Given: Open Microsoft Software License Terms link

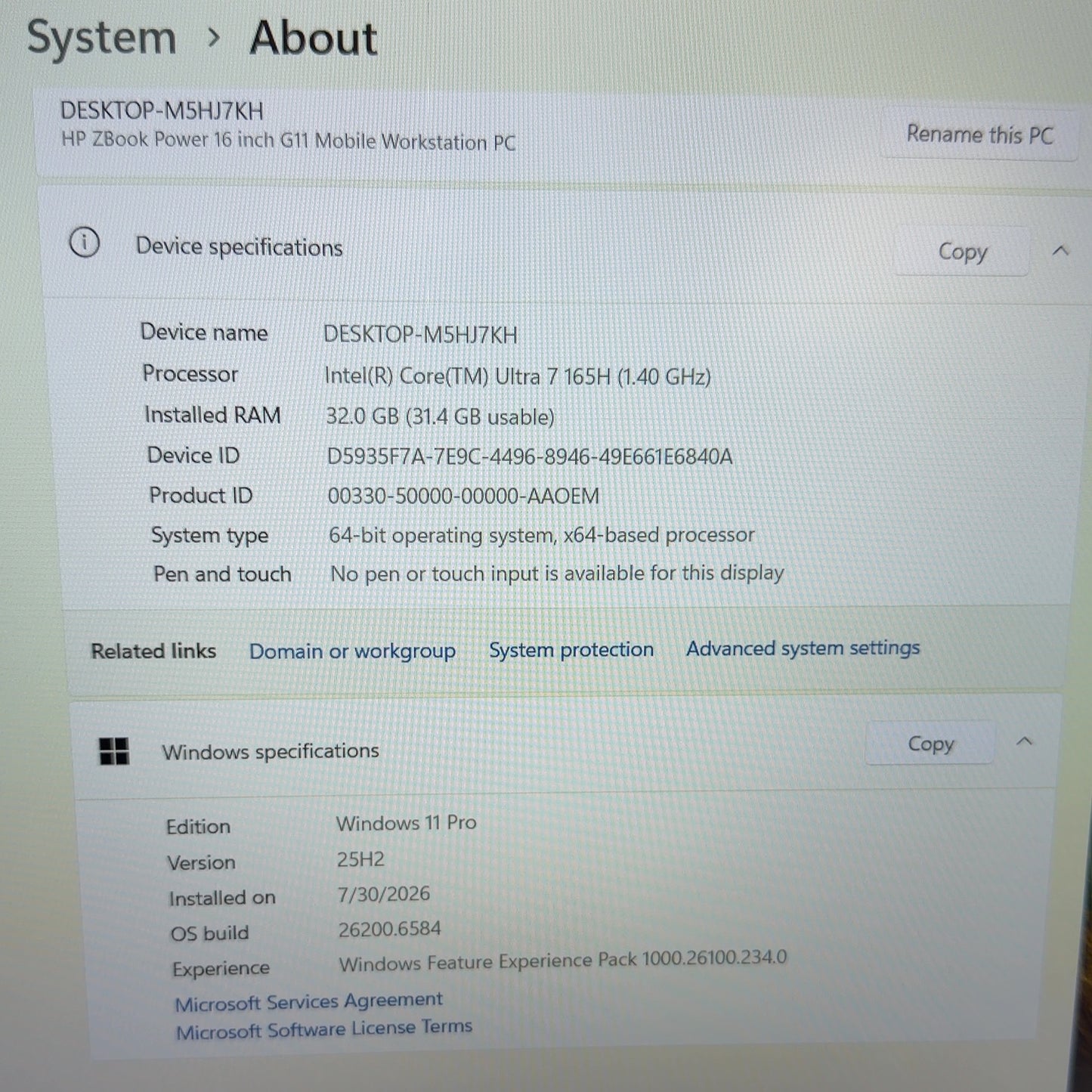Looking at the screenshot, I should click(324, 1029).
